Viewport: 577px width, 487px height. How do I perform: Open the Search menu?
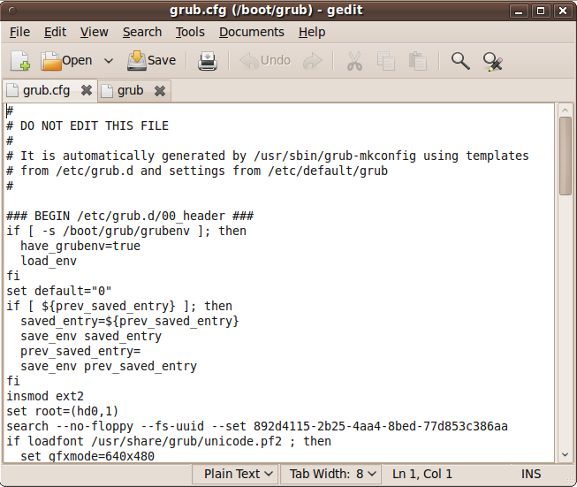point(142,32)
